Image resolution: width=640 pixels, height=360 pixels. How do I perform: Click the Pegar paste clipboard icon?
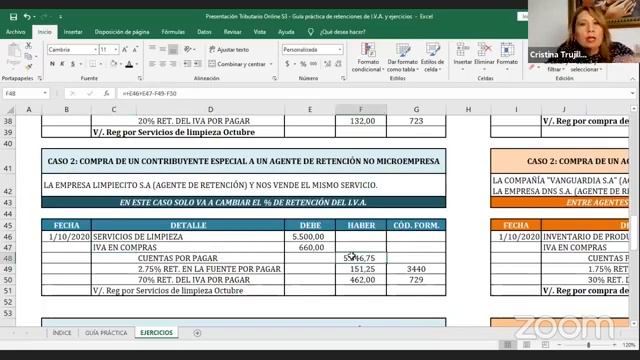(14, 54)
